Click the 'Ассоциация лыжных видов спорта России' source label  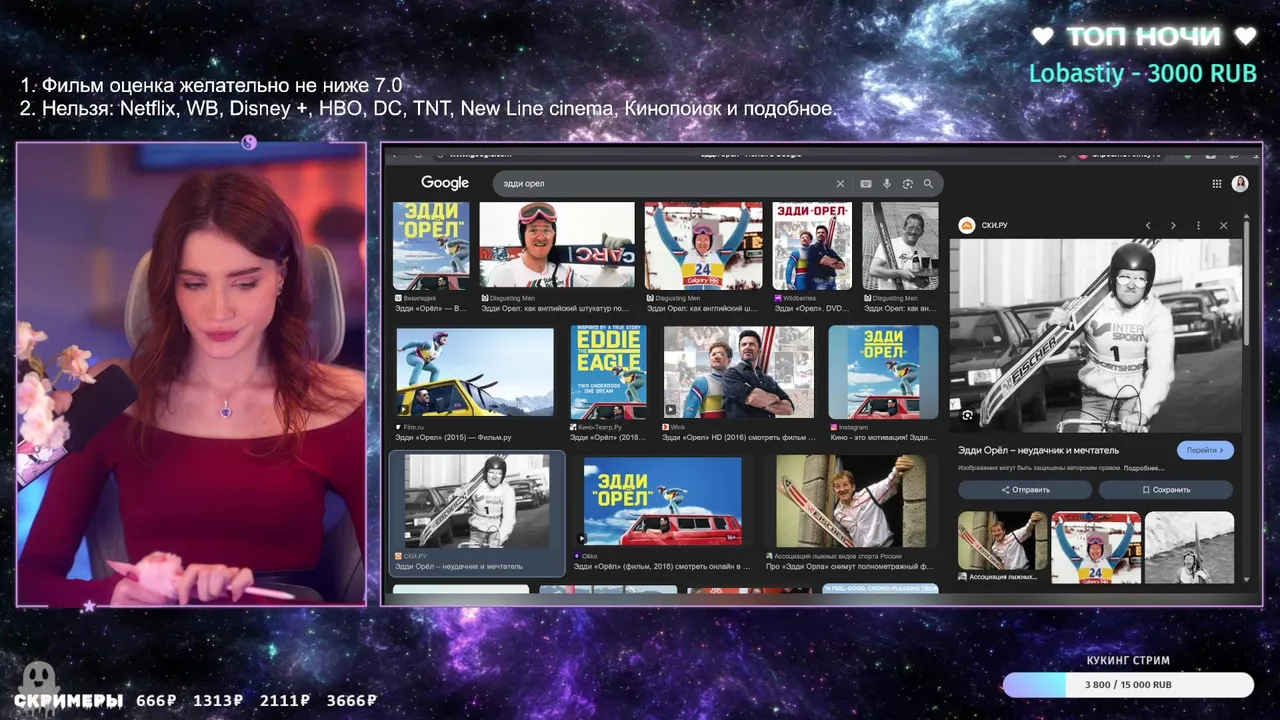[x=838, y=556]
